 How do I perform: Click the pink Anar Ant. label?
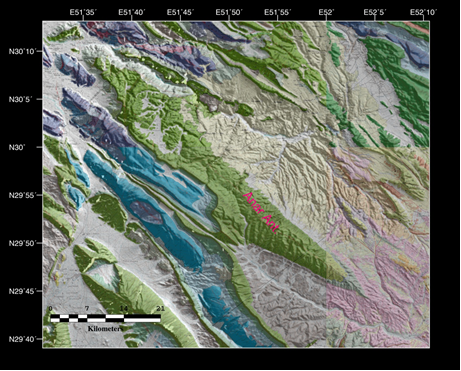(x=261, y=213)
